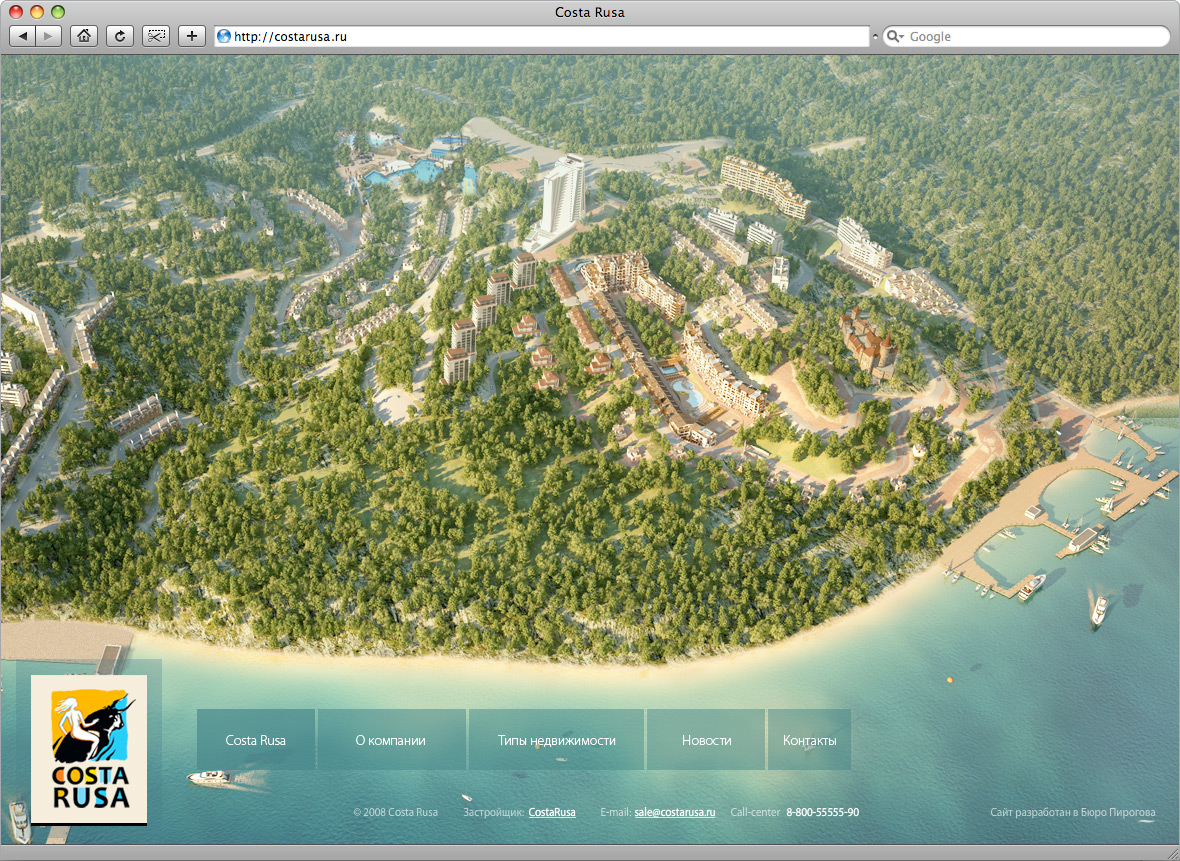The width and height of the screenshot is (1180, 861).
Task: Open the Costa Rusa navigation tab
Action: [256, 740]
